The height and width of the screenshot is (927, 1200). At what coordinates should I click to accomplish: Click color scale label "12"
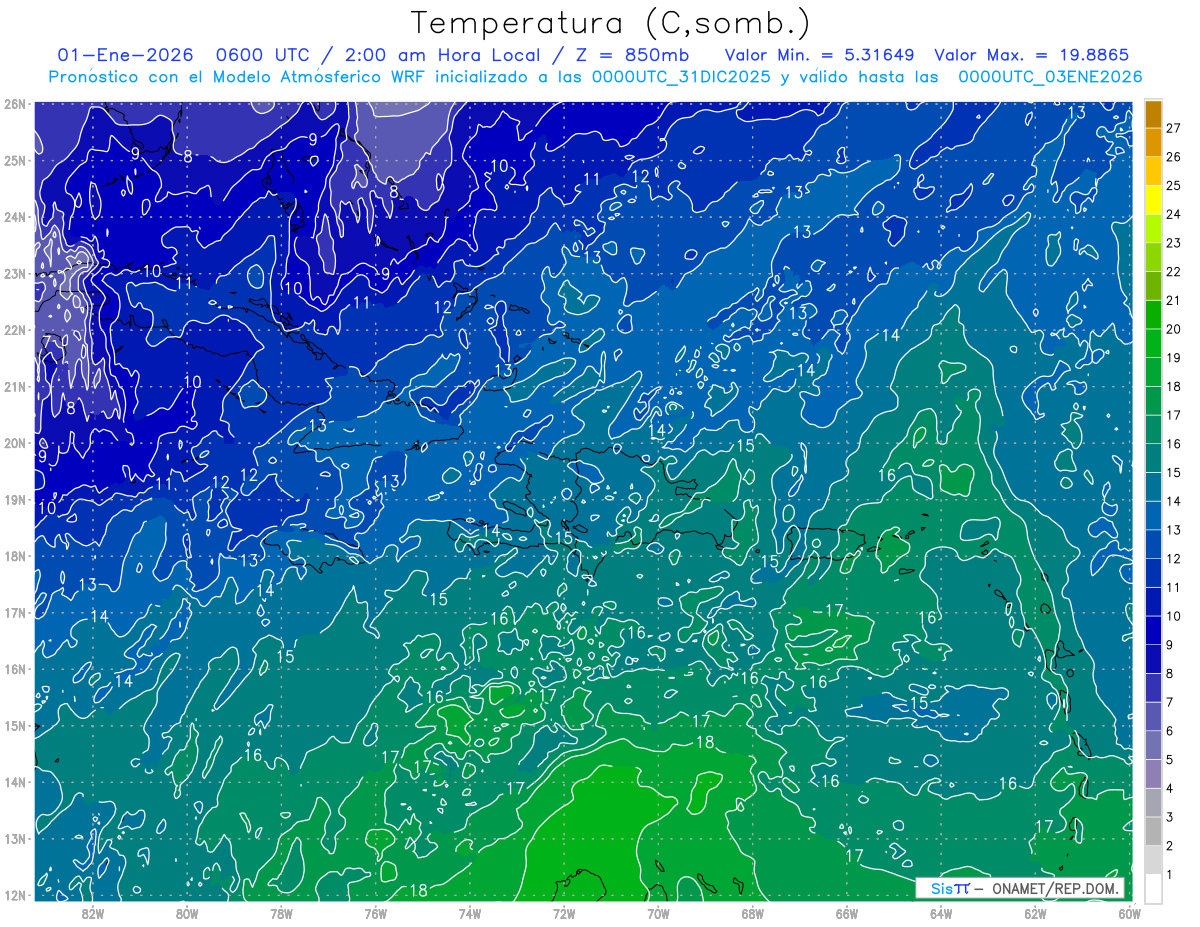(x=1173, y=558)
